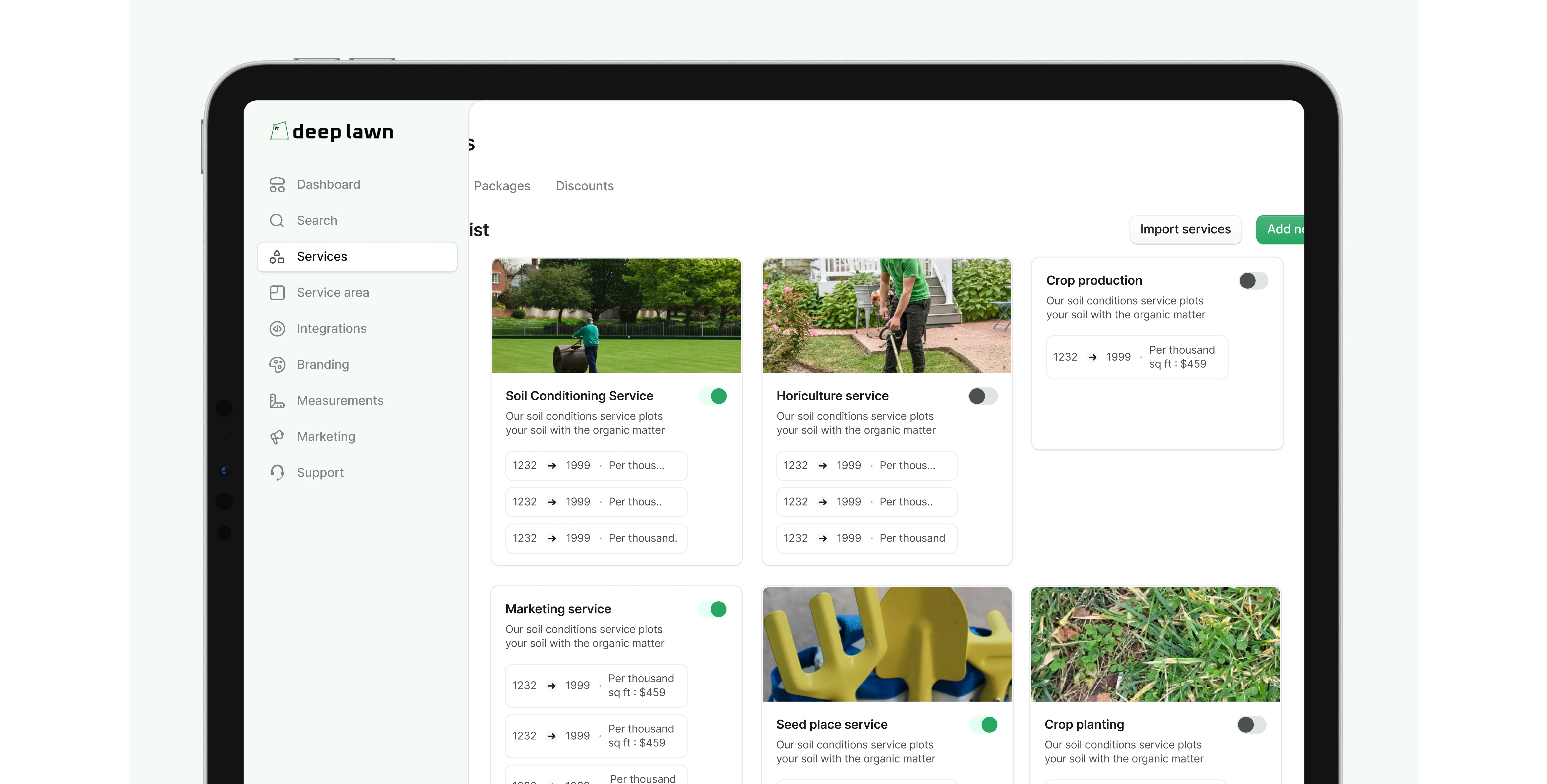Click the Import services button

click(1185, 229)
